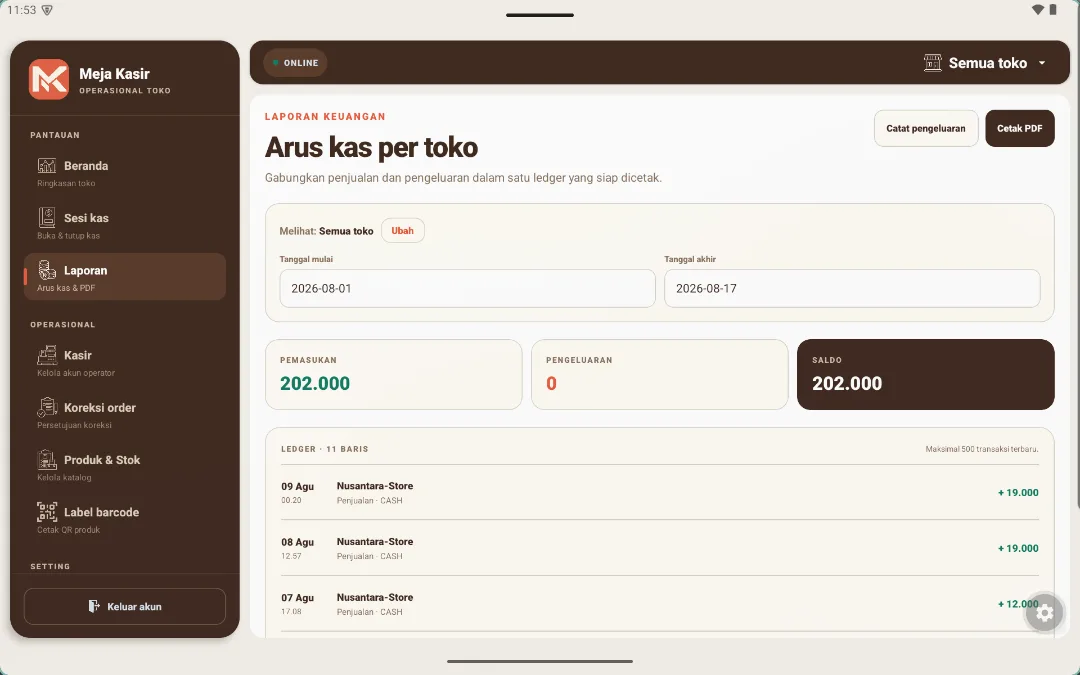Click the Sesi kas book icon
This screenshot has height=675, width=1080.
pos(47,218)
